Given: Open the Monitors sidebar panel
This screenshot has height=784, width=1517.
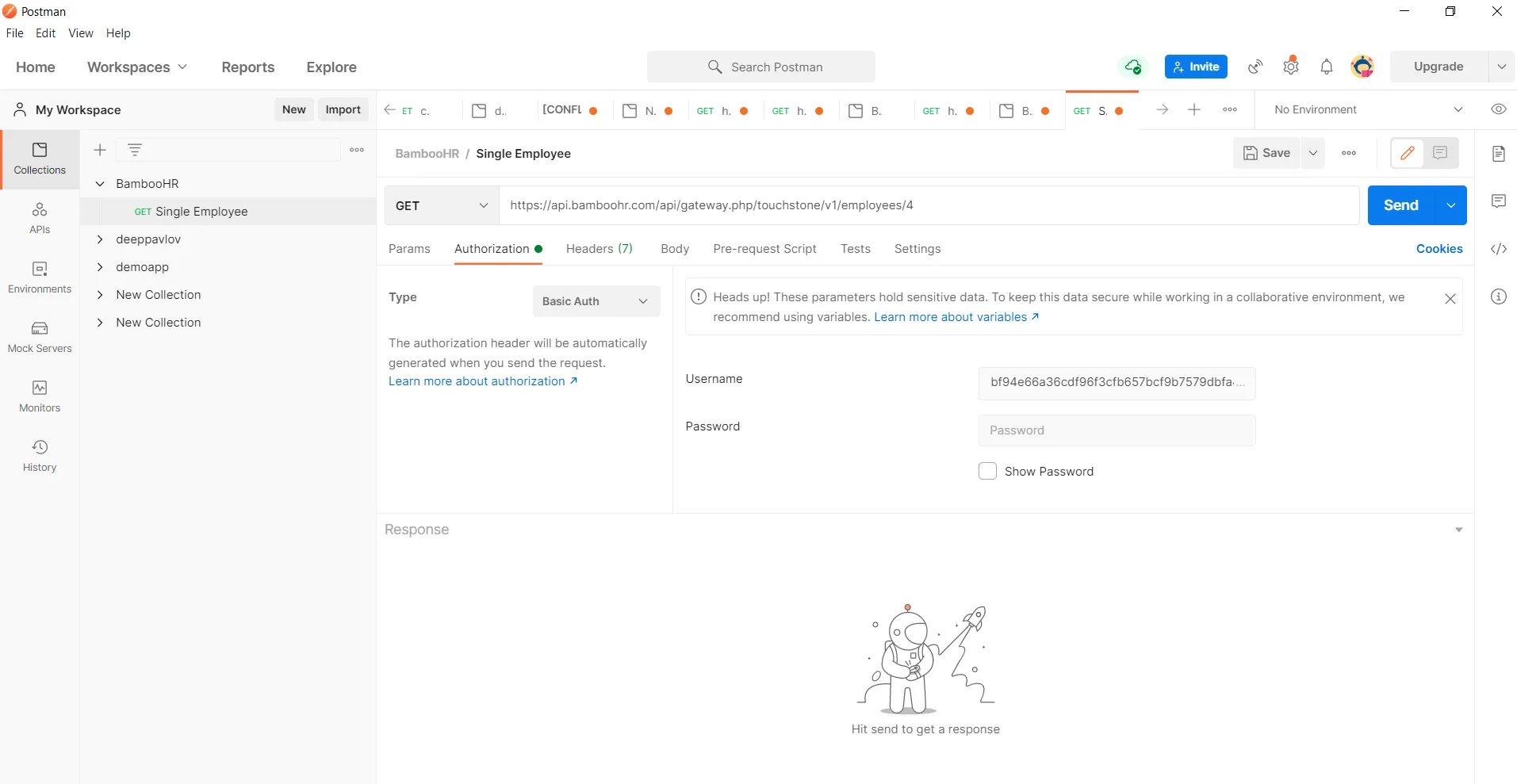Looking at the screenshot, I should click(40, 397).
